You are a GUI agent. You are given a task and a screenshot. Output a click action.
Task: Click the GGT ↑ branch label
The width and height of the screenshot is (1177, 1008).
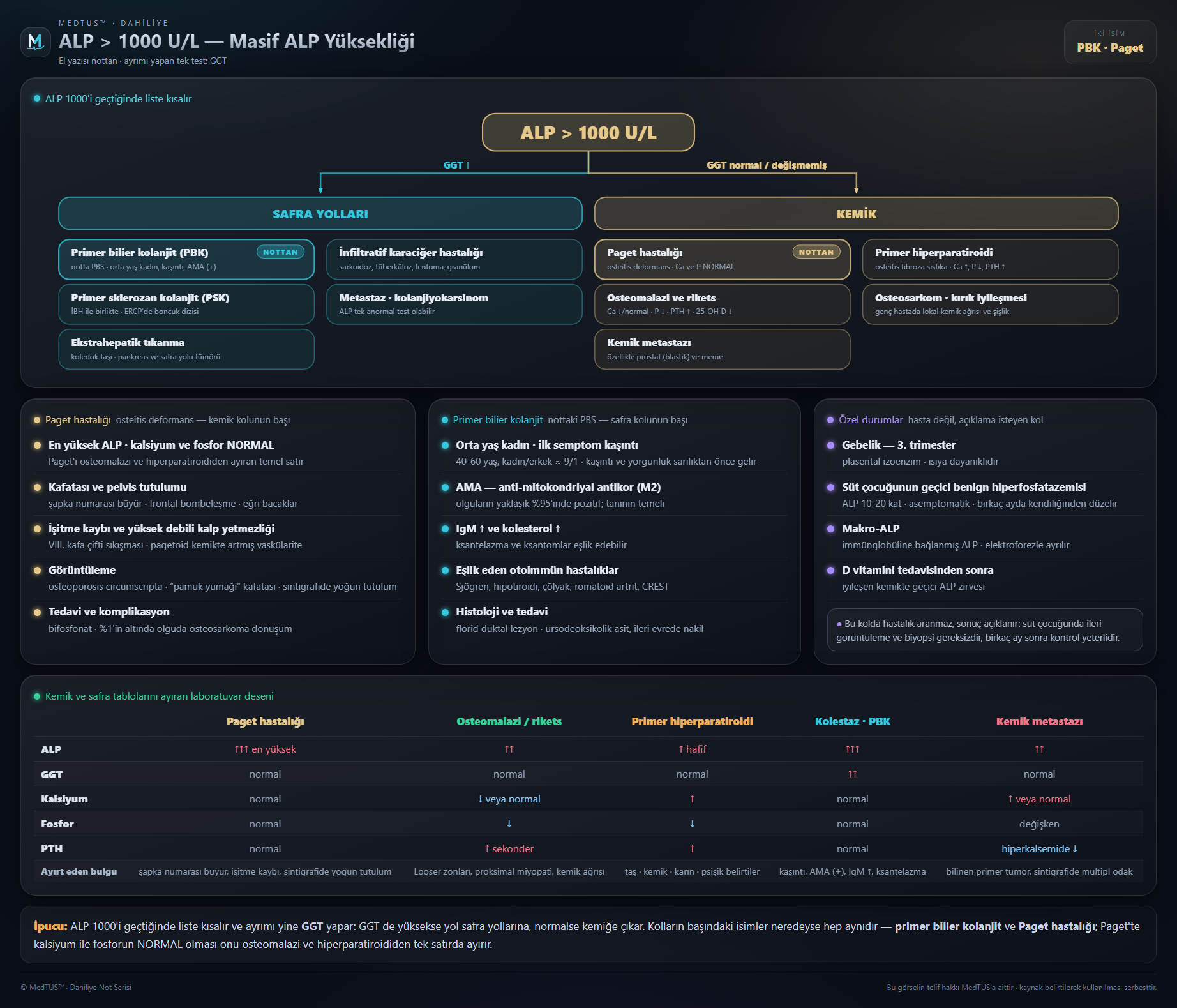click(x=457, y=165)
